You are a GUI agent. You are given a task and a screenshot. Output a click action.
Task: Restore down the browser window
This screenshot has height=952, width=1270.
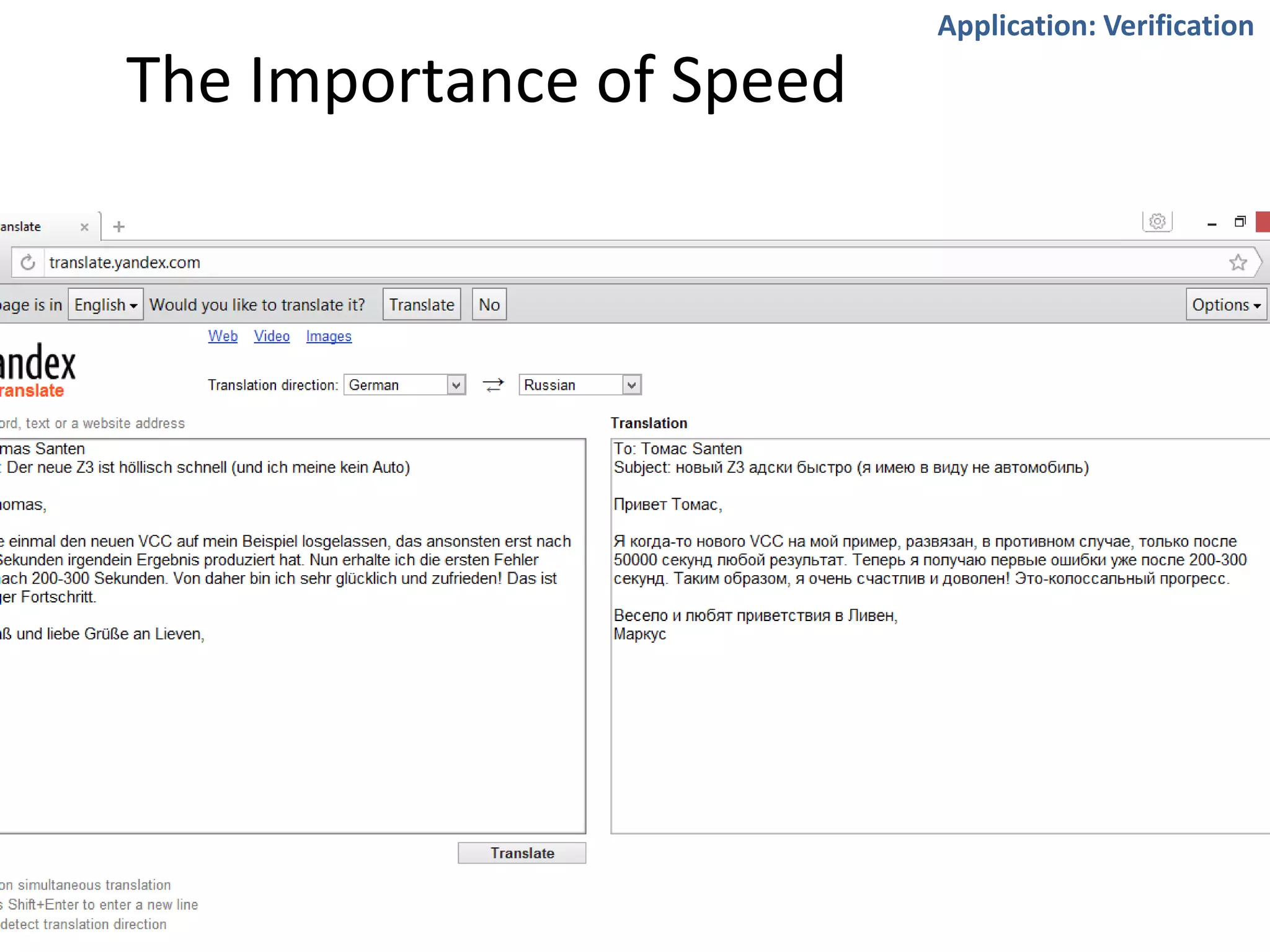[1240, 222]
